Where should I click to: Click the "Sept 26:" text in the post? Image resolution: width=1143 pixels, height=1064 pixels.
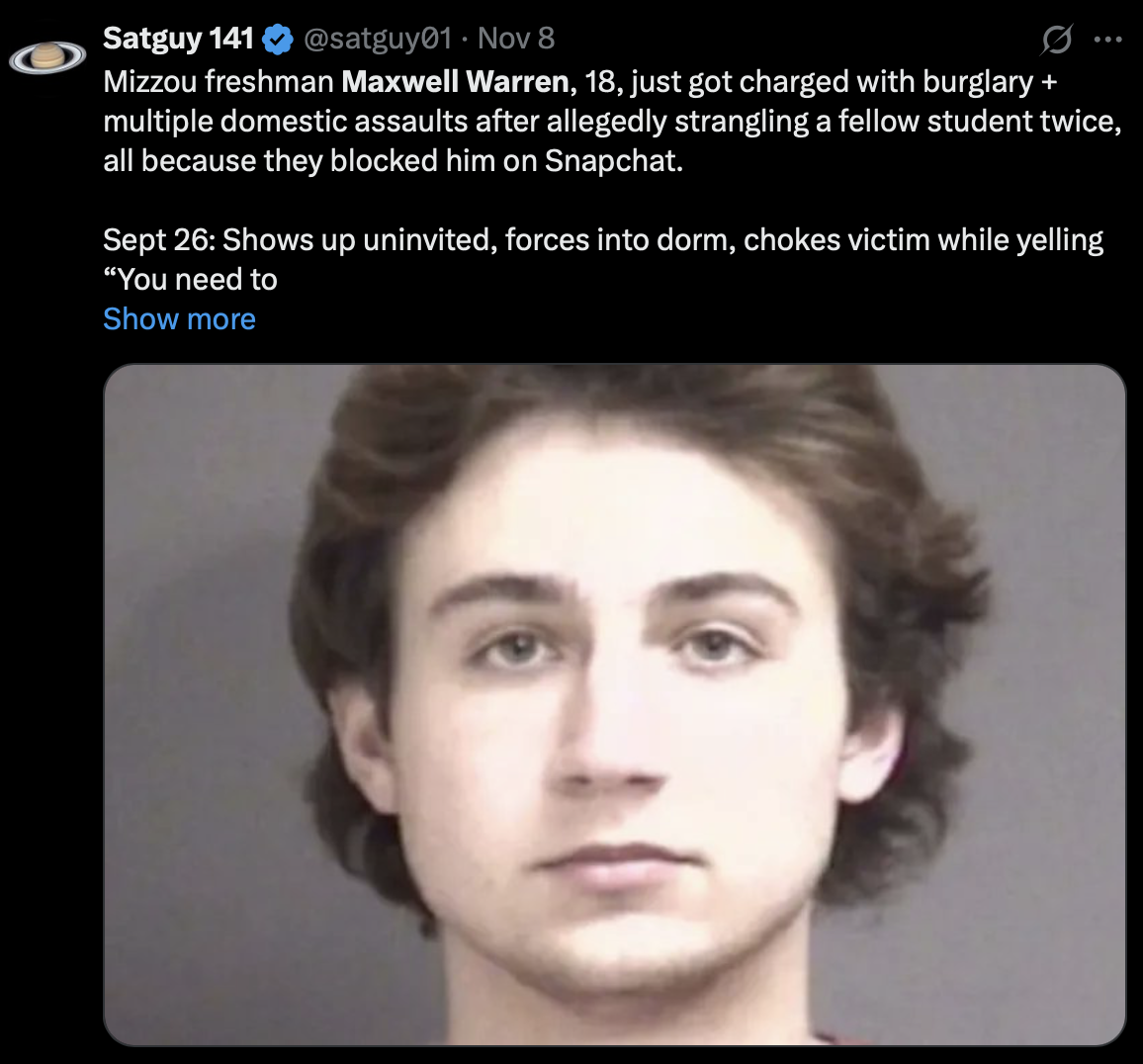coord(159,240)
